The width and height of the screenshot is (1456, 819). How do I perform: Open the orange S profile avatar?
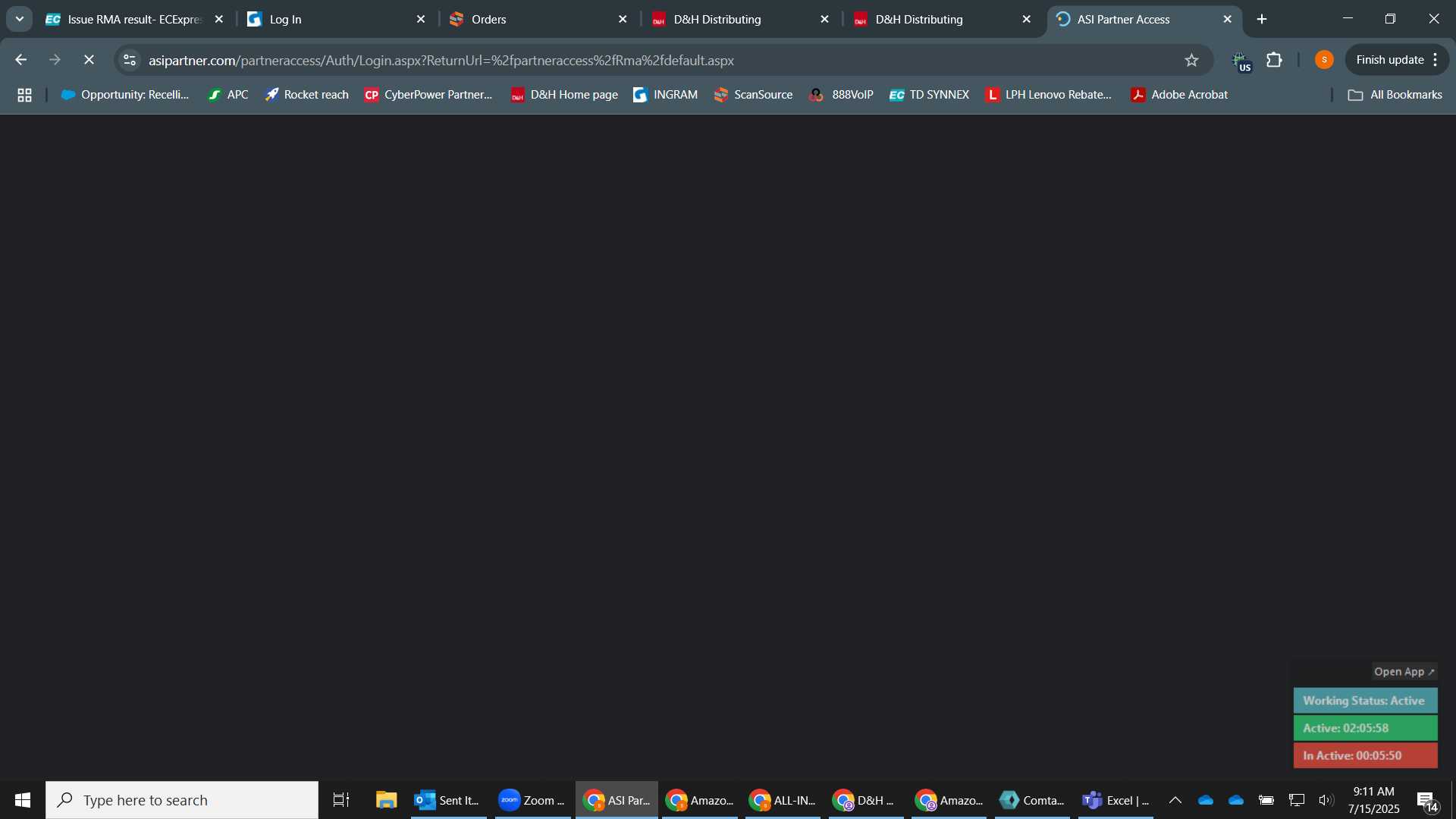(x=1324, y=60)
